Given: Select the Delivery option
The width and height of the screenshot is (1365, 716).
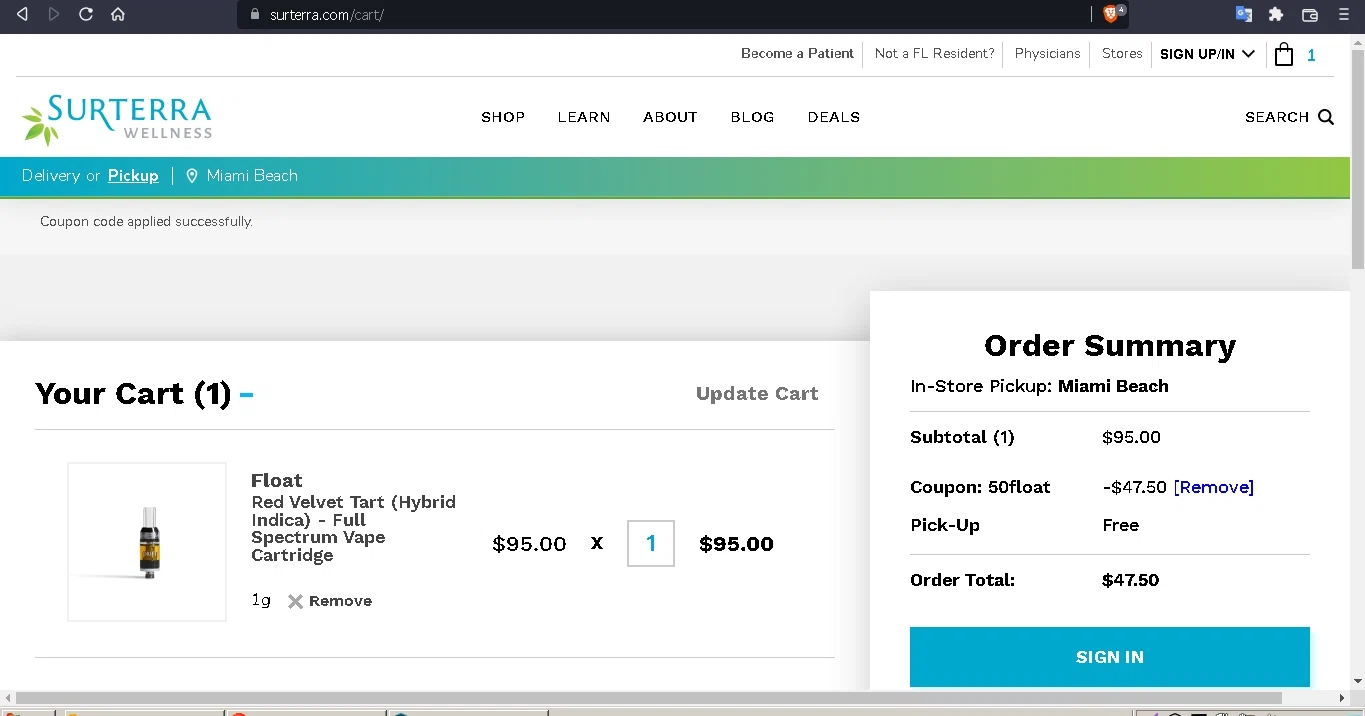Looking at the screenshot, I should 51,176.
